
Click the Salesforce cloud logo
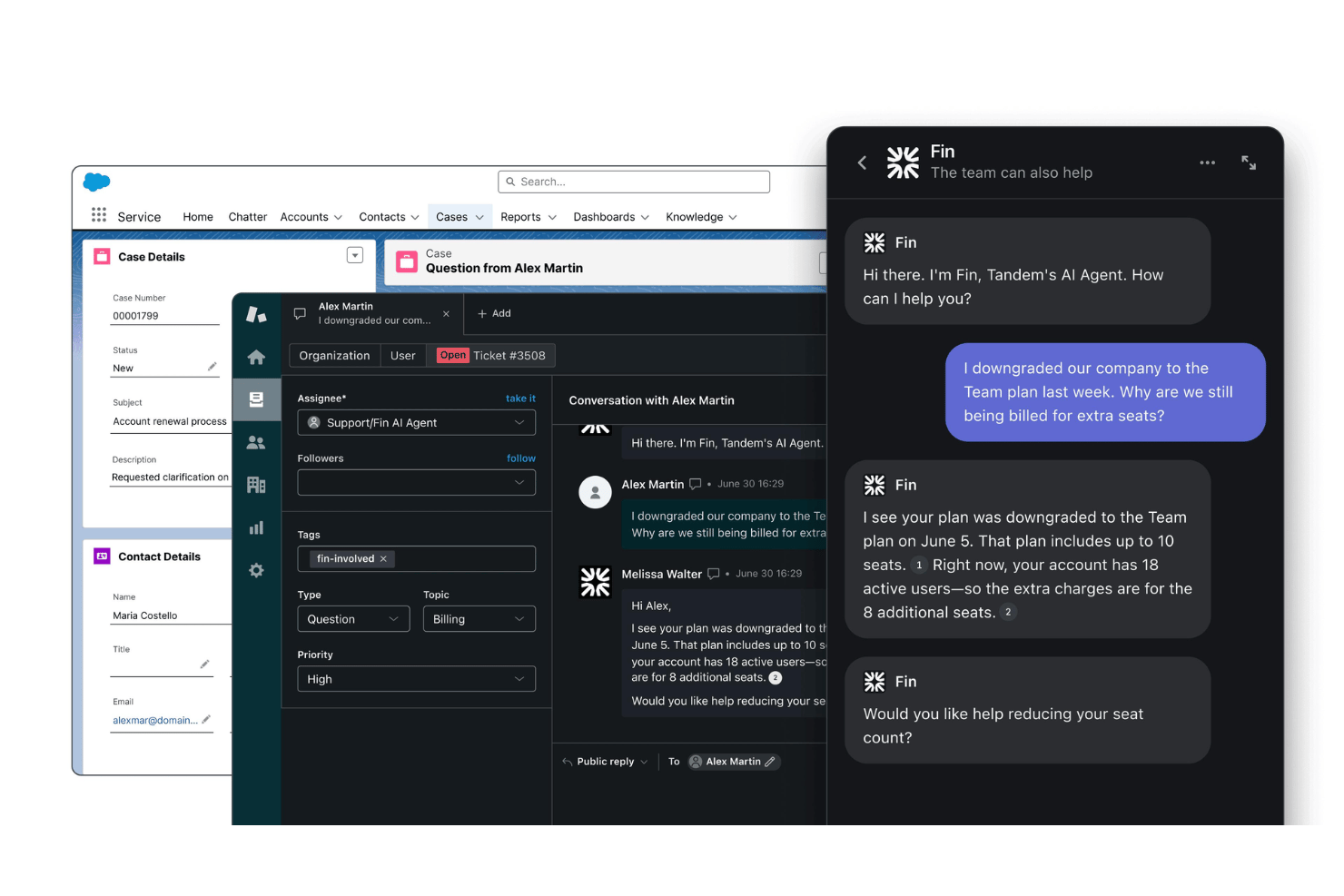(96, 182)
